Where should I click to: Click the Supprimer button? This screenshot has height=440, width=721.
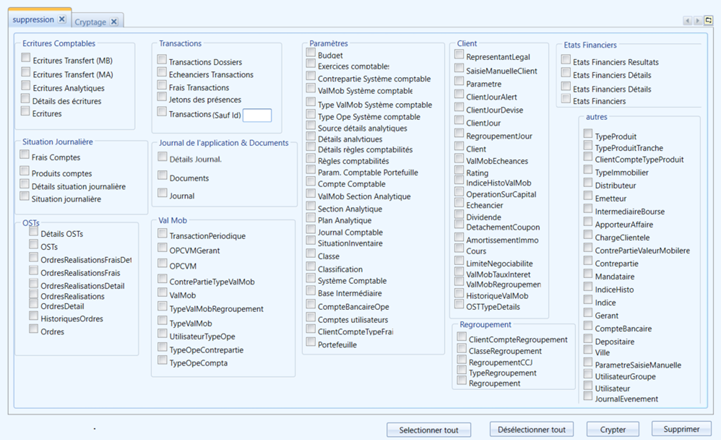pyautogui.click(x=681, y=429)
